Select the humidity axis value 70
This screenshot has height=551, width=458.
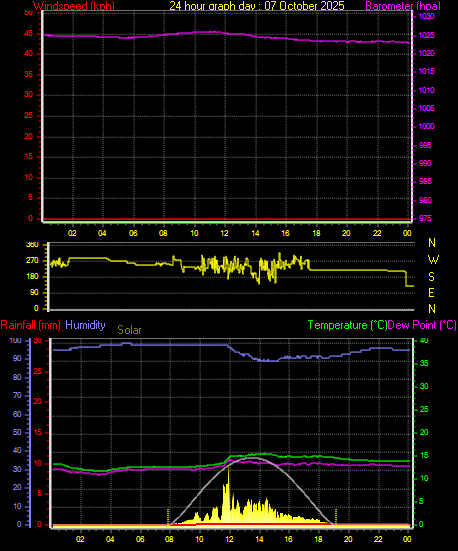(x=17, y=396)
